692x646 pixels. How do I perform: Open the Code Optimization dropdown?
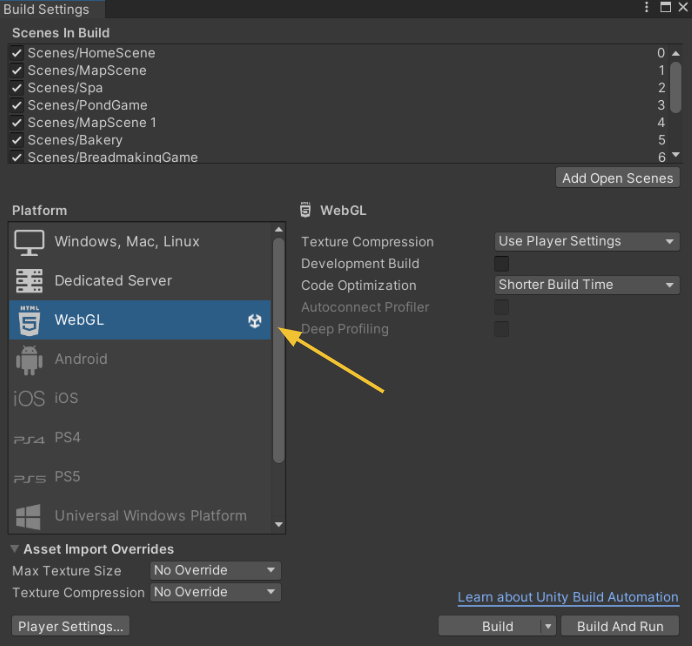coord(587,285)
